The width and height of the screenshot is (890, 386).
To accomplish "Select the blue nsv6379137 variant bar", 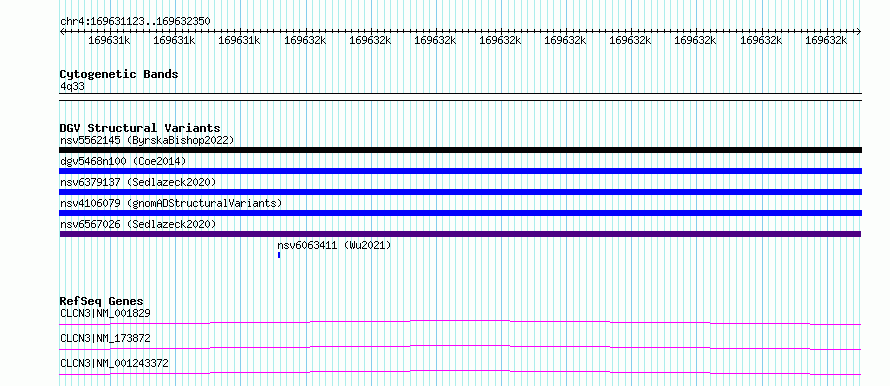I will click(x=460, y=192).
